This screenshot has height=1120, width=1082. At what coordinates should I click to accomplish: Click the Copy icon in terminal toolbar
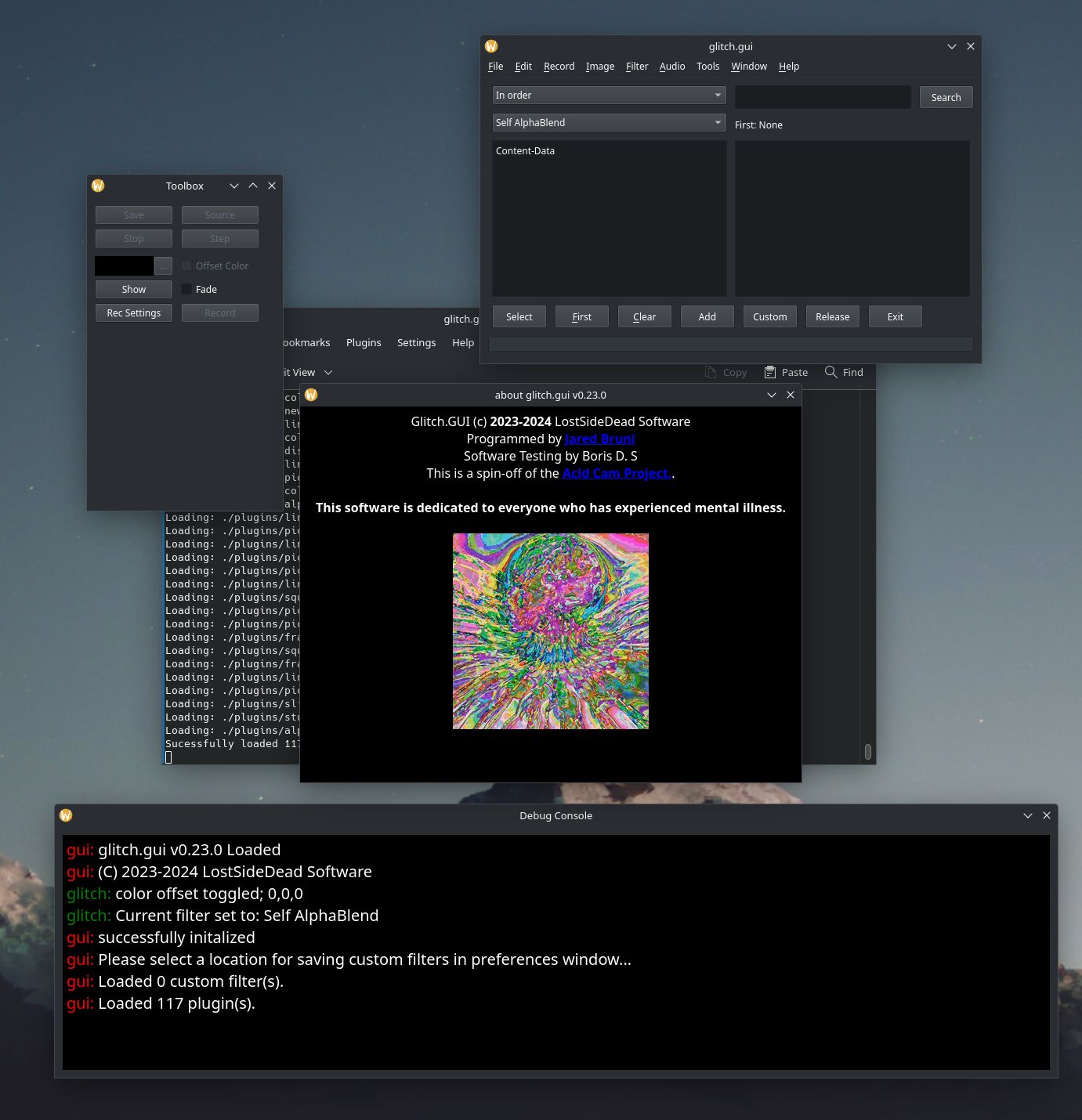(x=711, y=372)
